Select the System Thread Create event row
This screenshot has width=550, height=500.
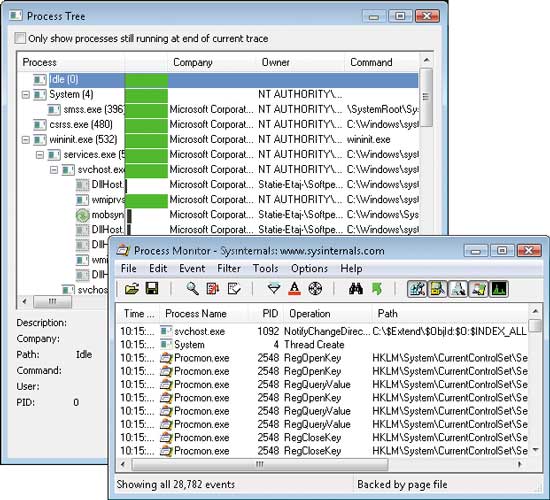[322, 345]
